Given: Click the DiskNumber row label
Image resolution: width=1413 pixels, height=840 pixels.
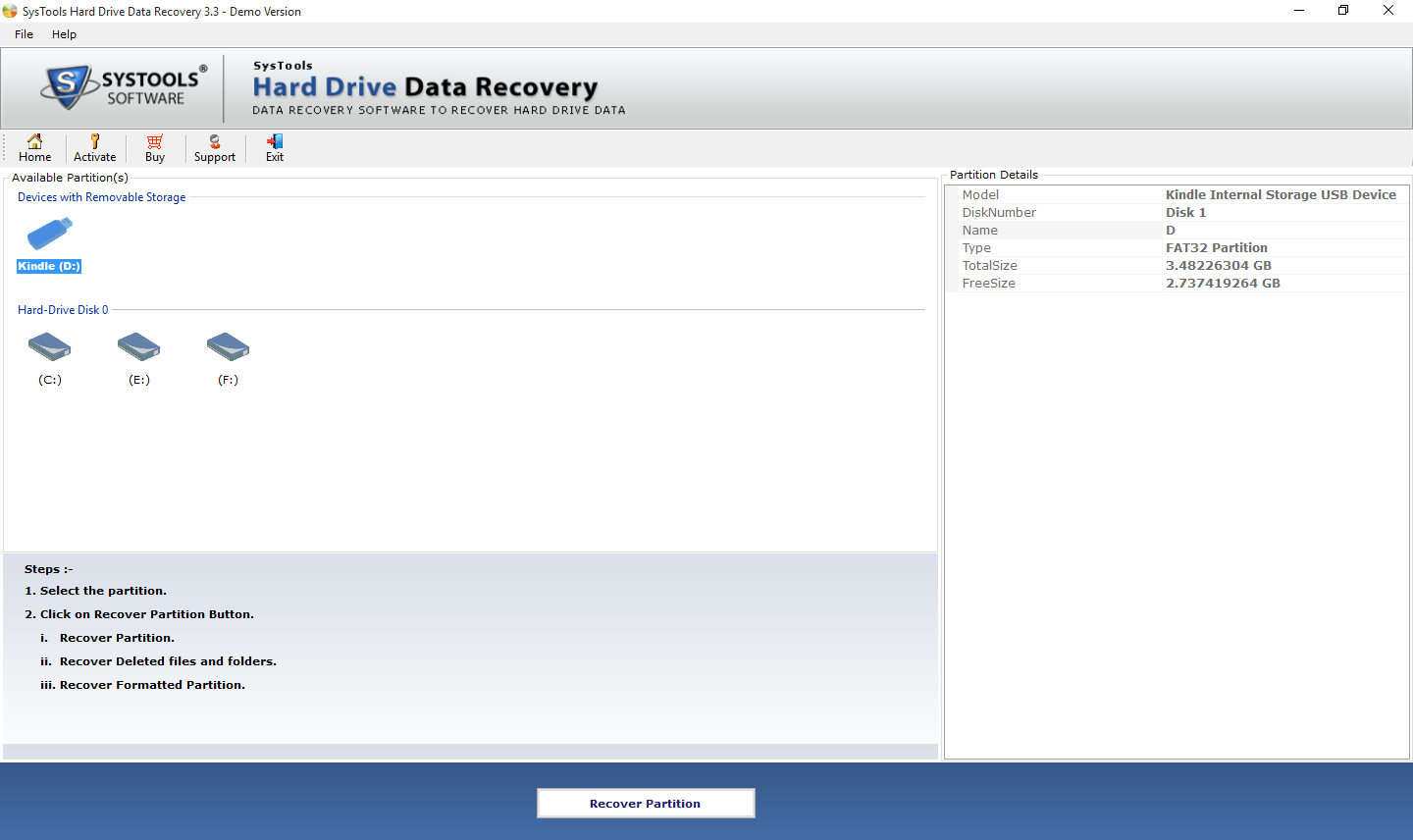Looking at the screenshot, I should pos(999,212).
